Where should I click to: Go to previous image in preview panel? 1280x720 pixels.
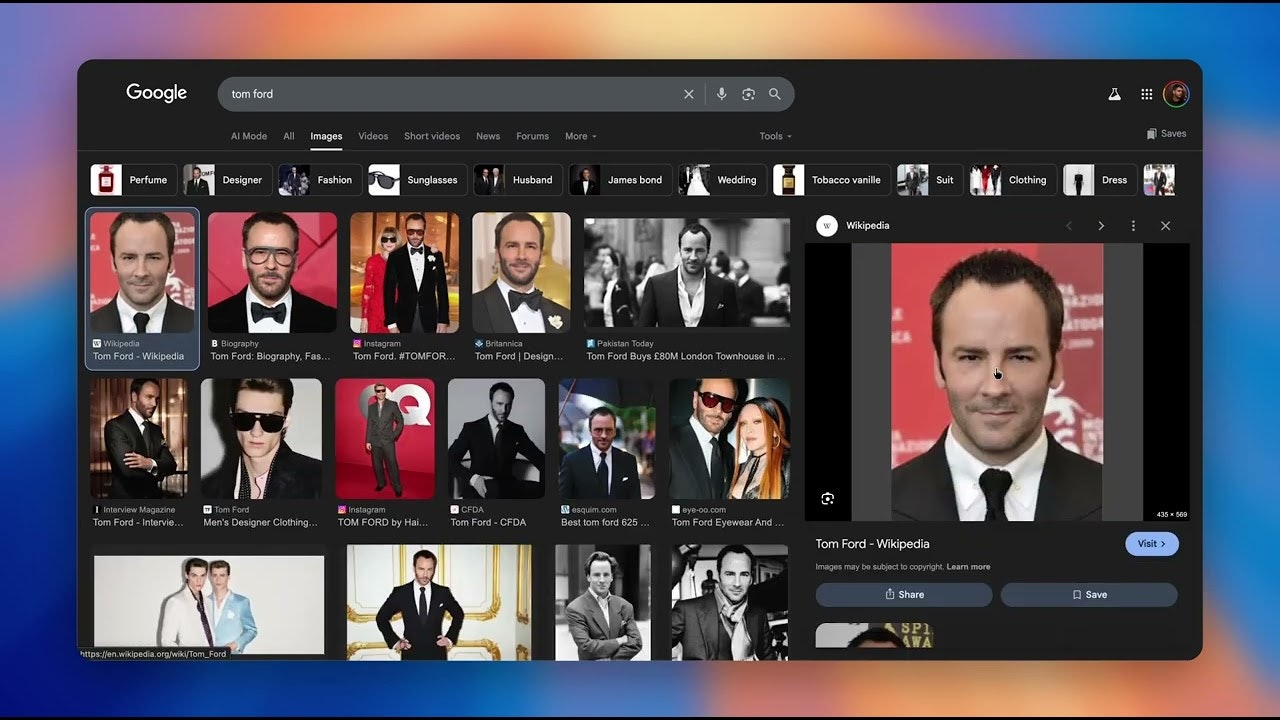pos(1069,226)
